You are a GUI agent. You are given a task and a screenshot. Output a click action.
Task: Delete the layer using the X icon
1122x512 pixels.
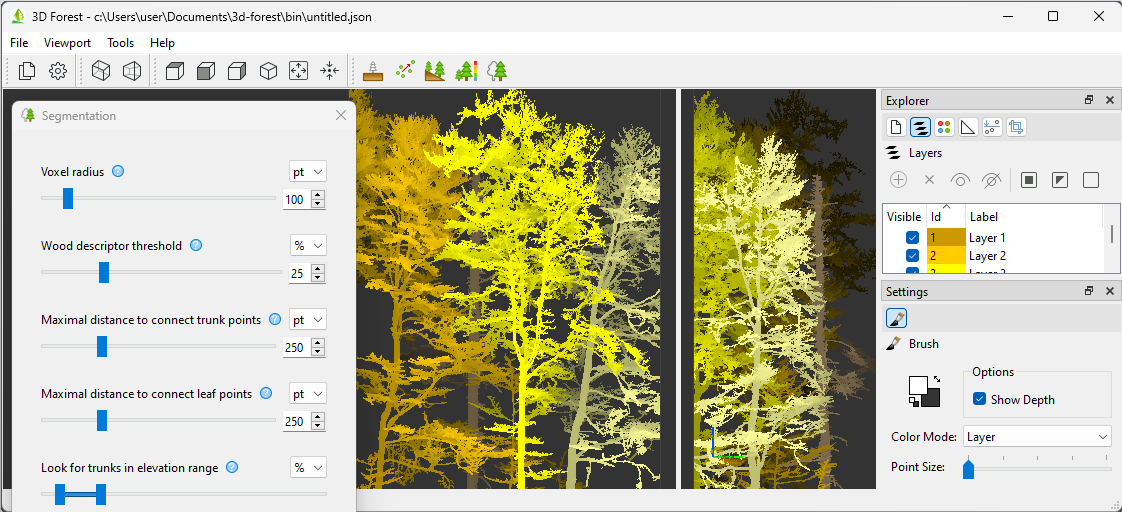[930, 180]
